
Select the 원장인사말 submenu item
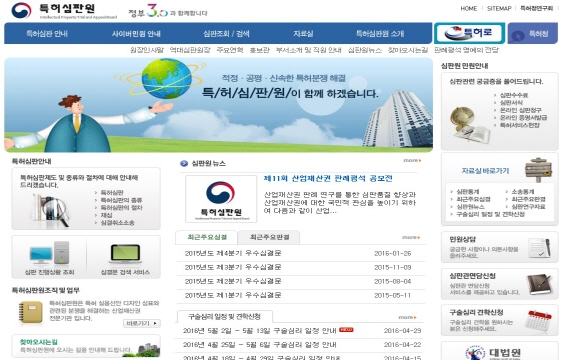tap(147, 50)
